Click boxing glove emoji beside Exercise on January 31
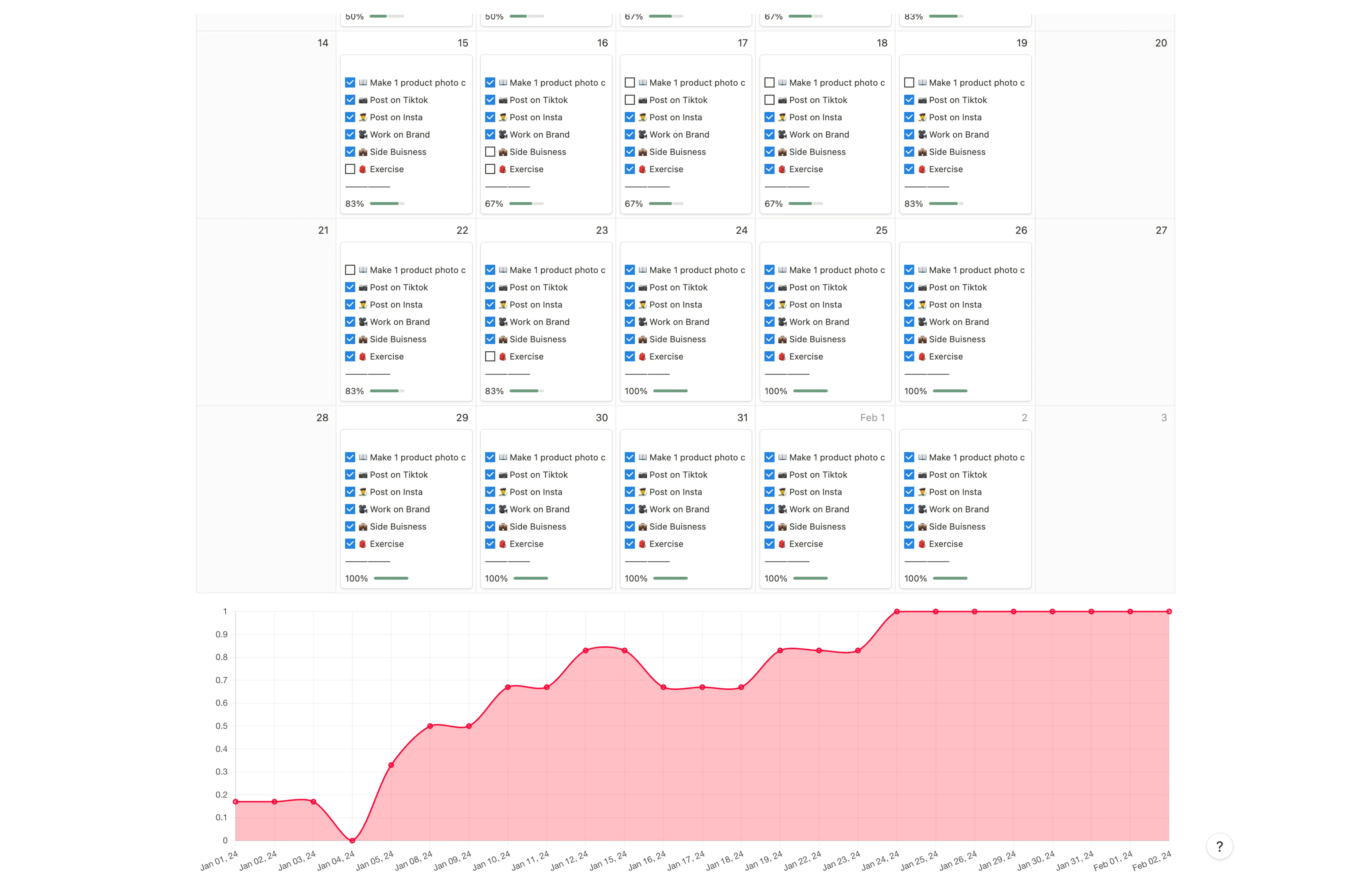 point(642,544)
